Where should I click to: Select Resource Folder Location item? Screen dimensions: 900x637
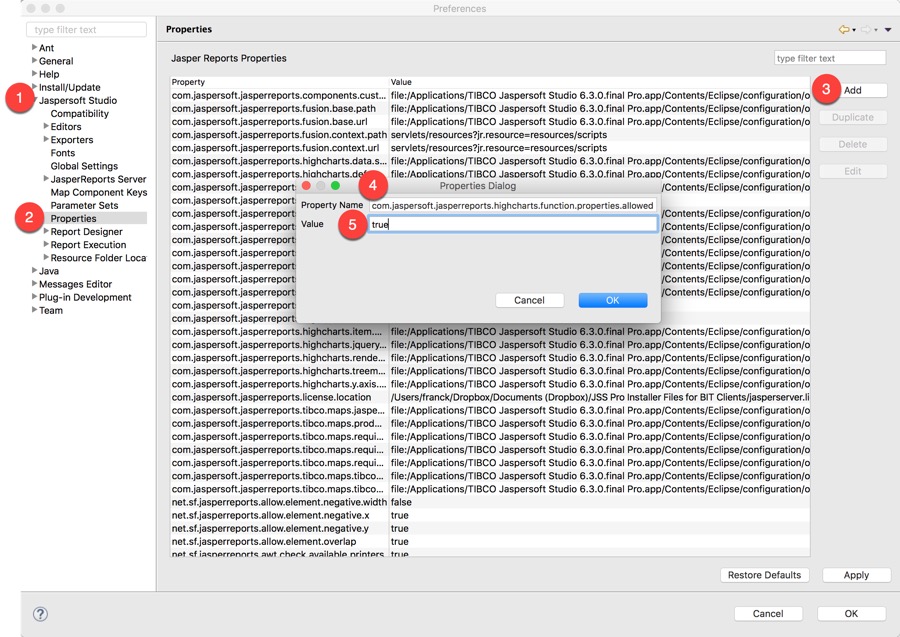(x=98, y=258)
